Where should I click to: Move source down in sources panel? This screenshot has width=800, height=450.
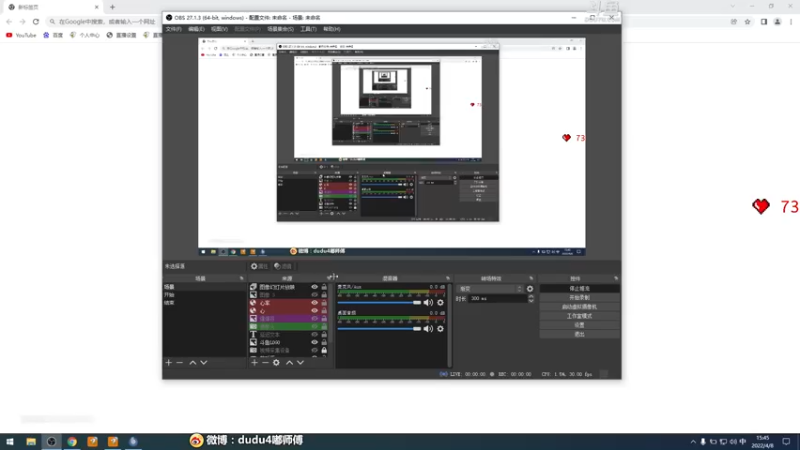(300, 362)
